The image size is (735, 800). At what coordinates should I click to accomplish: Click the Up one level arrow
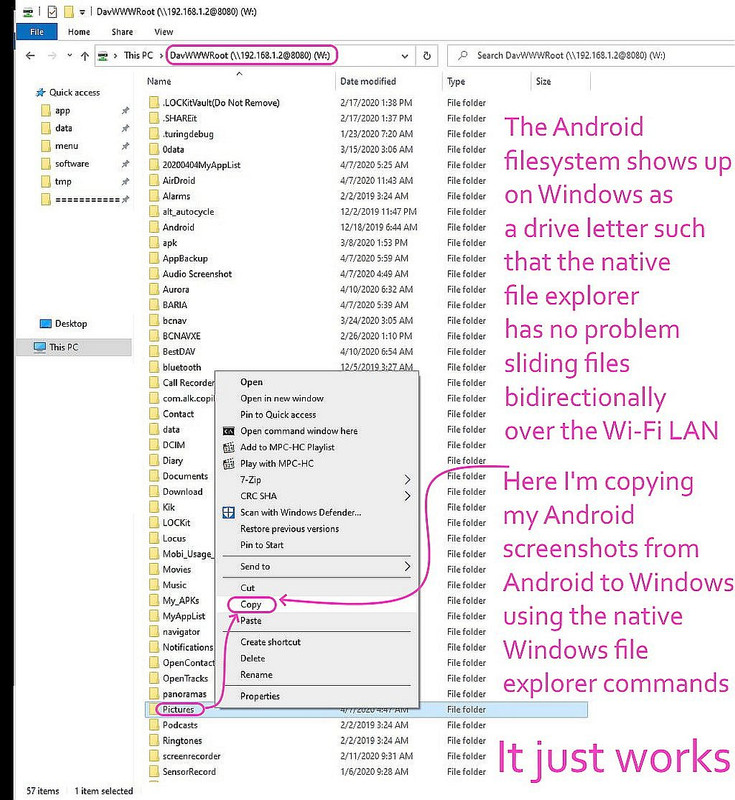(85, 56)
